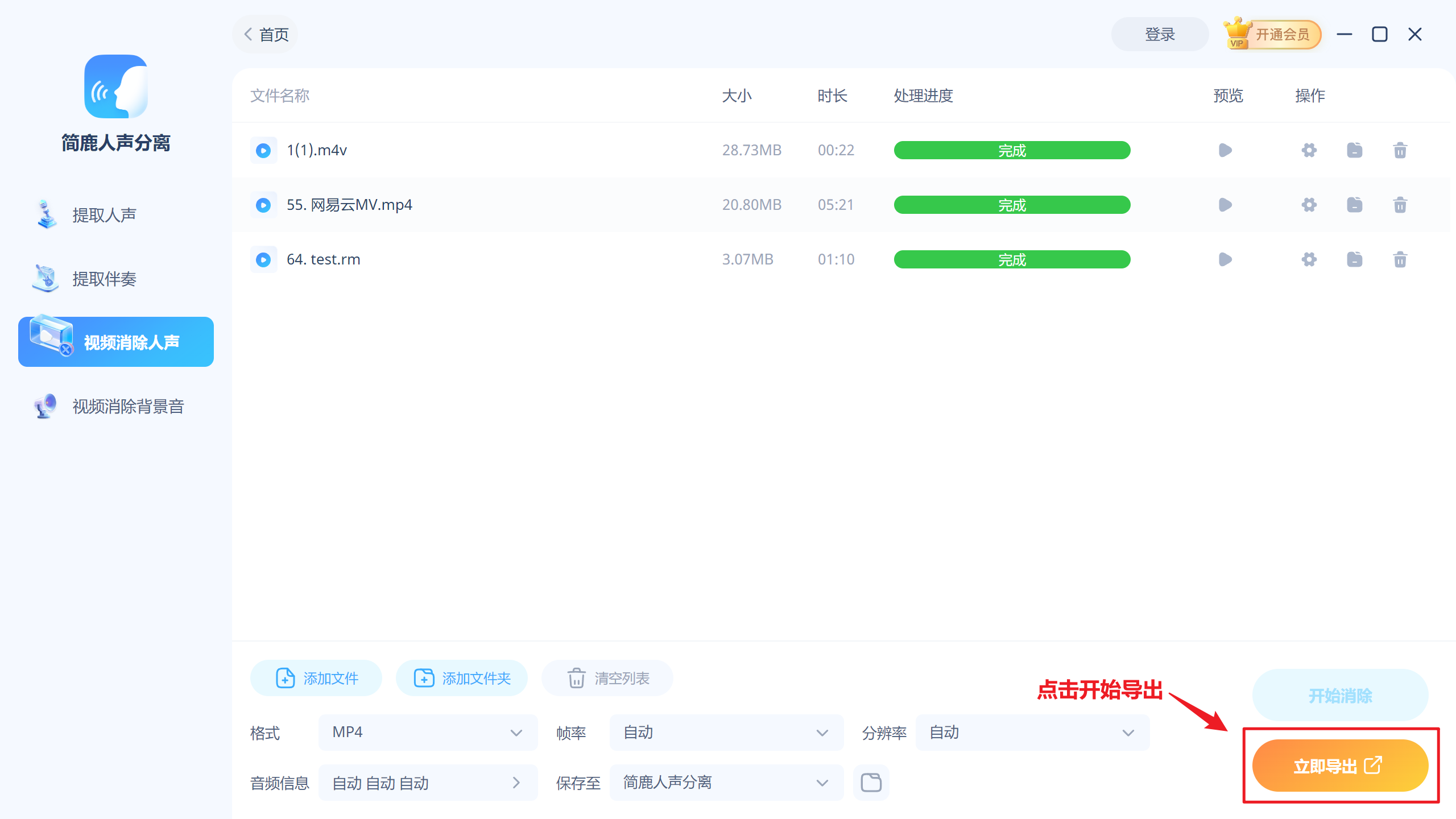
Task: Open the 帧率 frame rate dropdown
Action: click(x=726, y=733)
